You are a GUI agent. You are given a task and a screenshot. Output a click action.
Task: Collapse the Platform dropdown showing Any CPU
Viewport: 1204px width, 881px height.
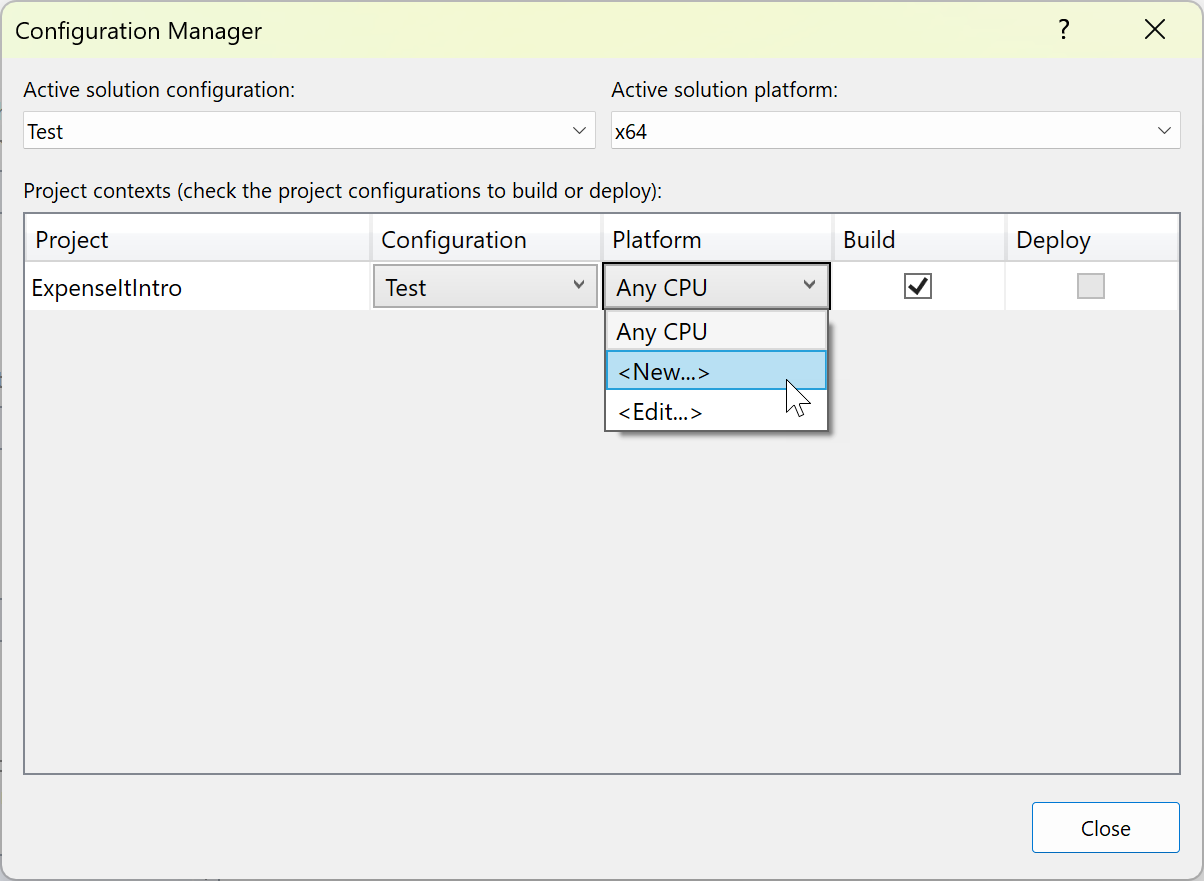(810, 285)
